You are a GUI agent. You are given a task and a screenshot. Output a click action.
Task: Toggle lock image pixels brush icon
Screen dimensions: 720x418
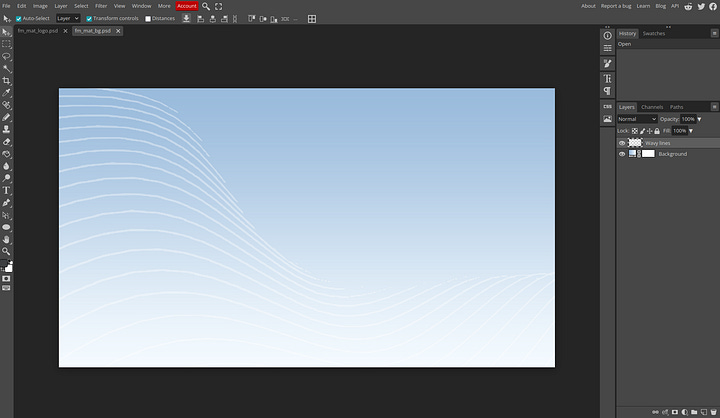click(x=642, y=131)
